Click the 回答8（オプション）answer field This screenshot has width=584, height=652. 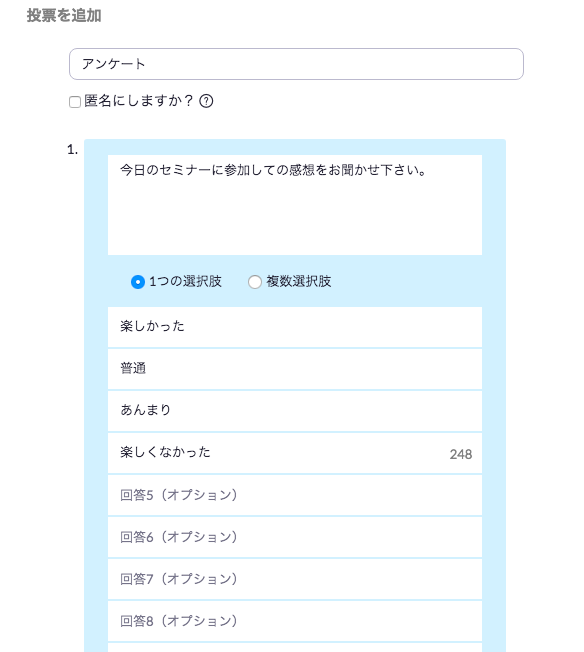(295, 621)
